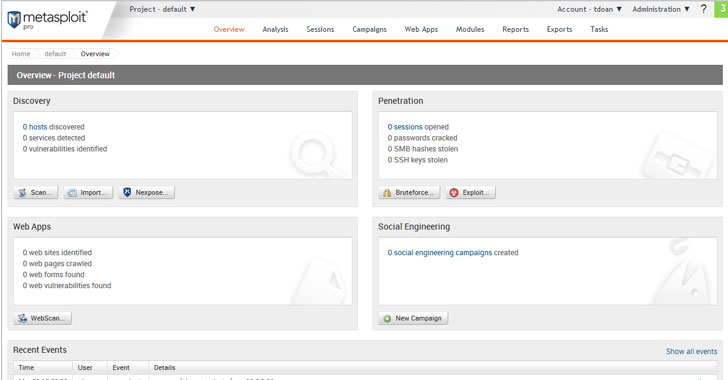Screen dimensions: 728x380
Task: Click the Penetration panel heading
Action: pos(401,101)
